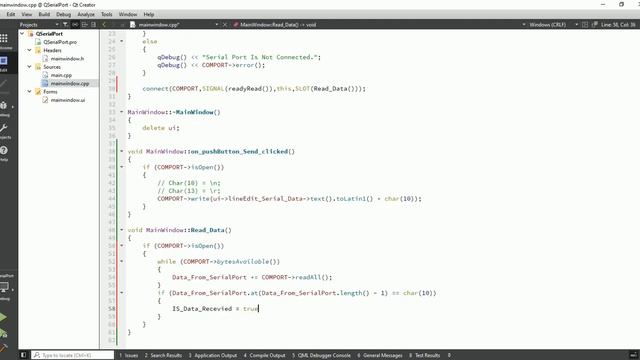Collapse the Sources folder
This screenshot has height=360, width=640.
[29, 67]
